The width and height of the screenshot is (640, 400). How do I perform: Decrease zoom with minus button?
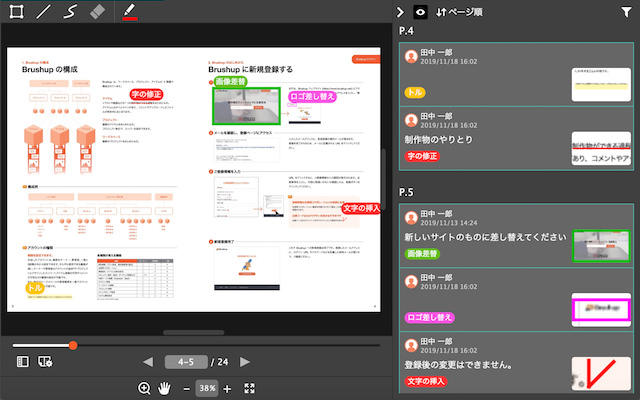(x=187, y=389)
